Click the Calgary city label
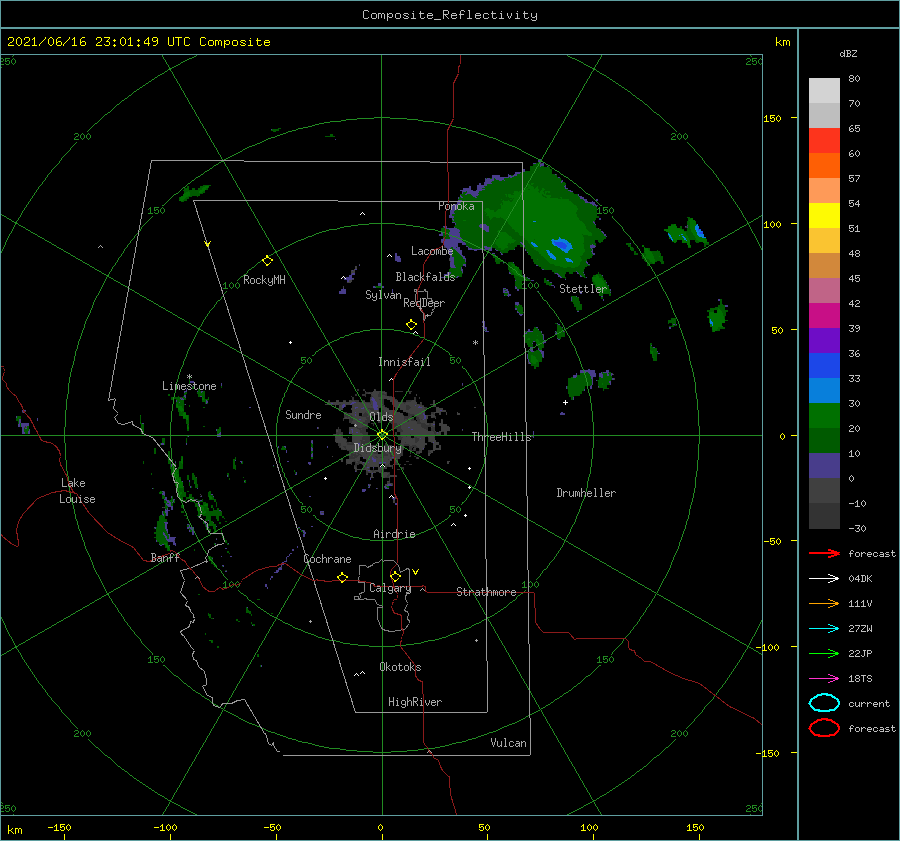 390,588
